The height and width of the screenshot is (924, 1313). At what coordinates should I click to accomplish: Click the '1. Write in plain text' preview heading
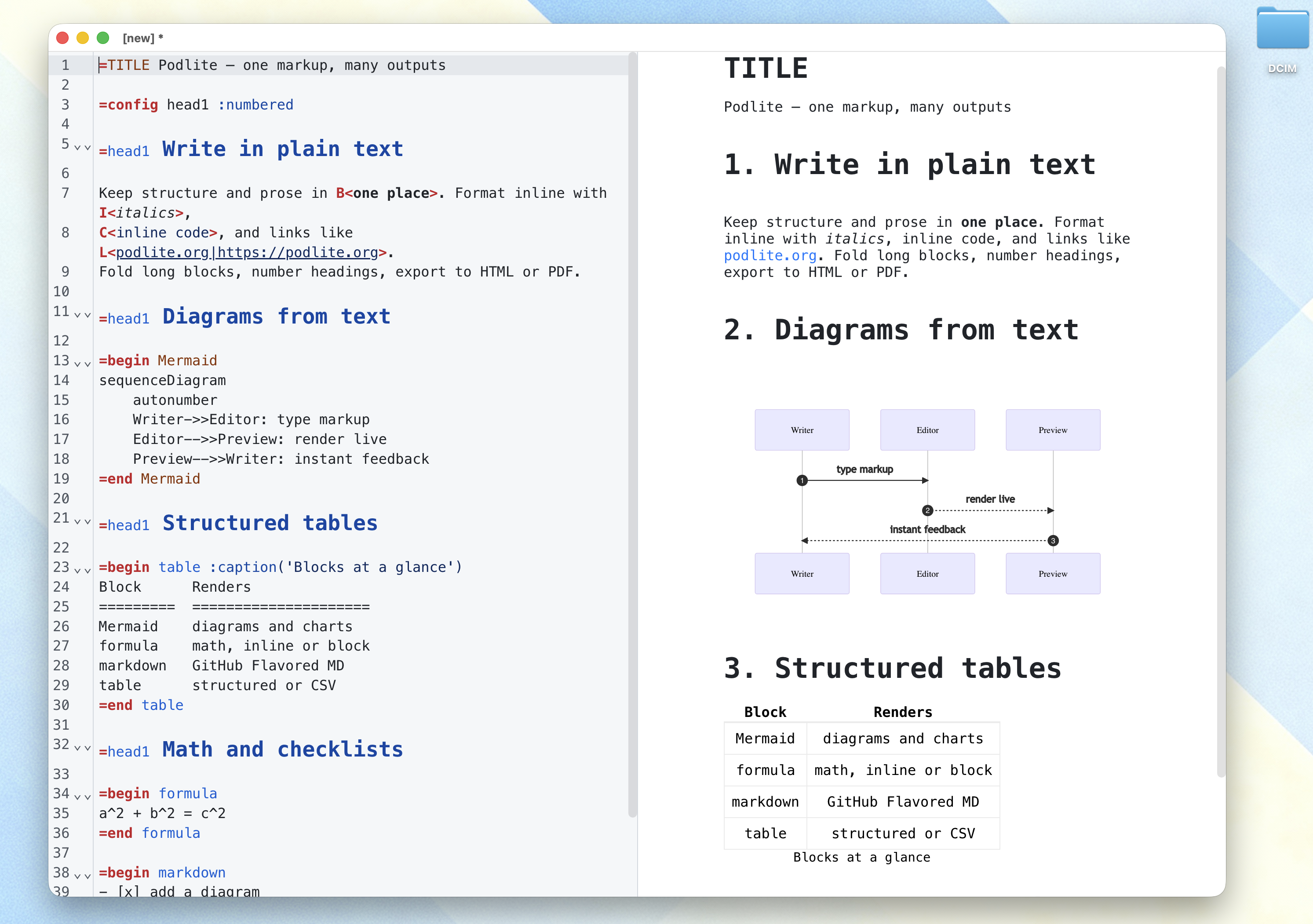[910, 165]
